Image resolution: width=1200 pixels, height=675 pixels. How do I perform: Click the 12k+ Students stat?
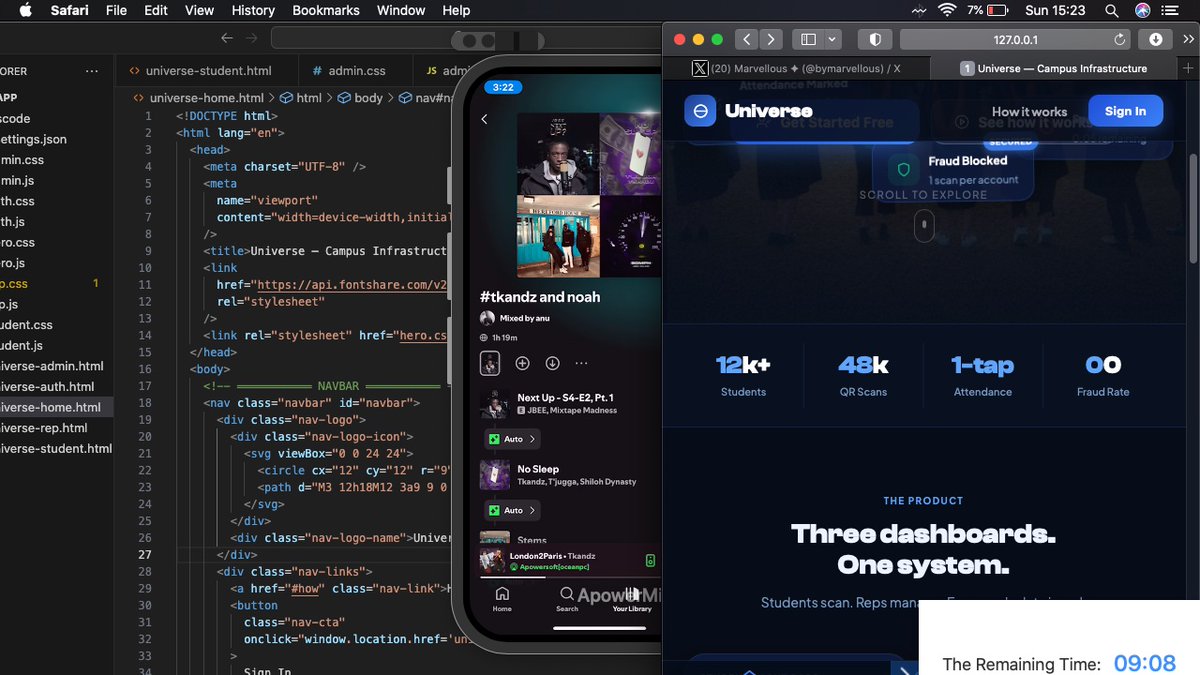click(x=743, y=375)
